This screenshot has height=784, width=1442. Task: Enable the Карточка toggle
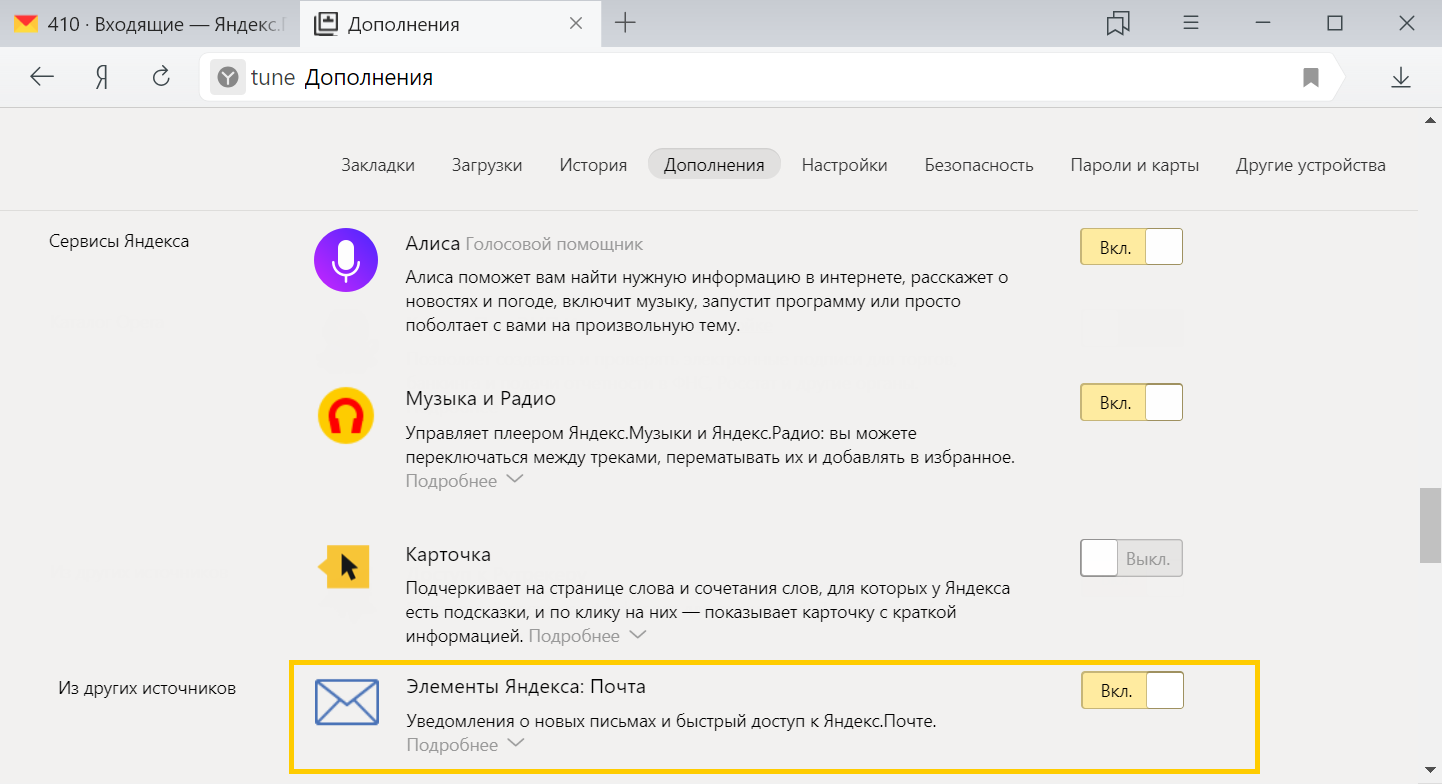tap(1131, 558)
